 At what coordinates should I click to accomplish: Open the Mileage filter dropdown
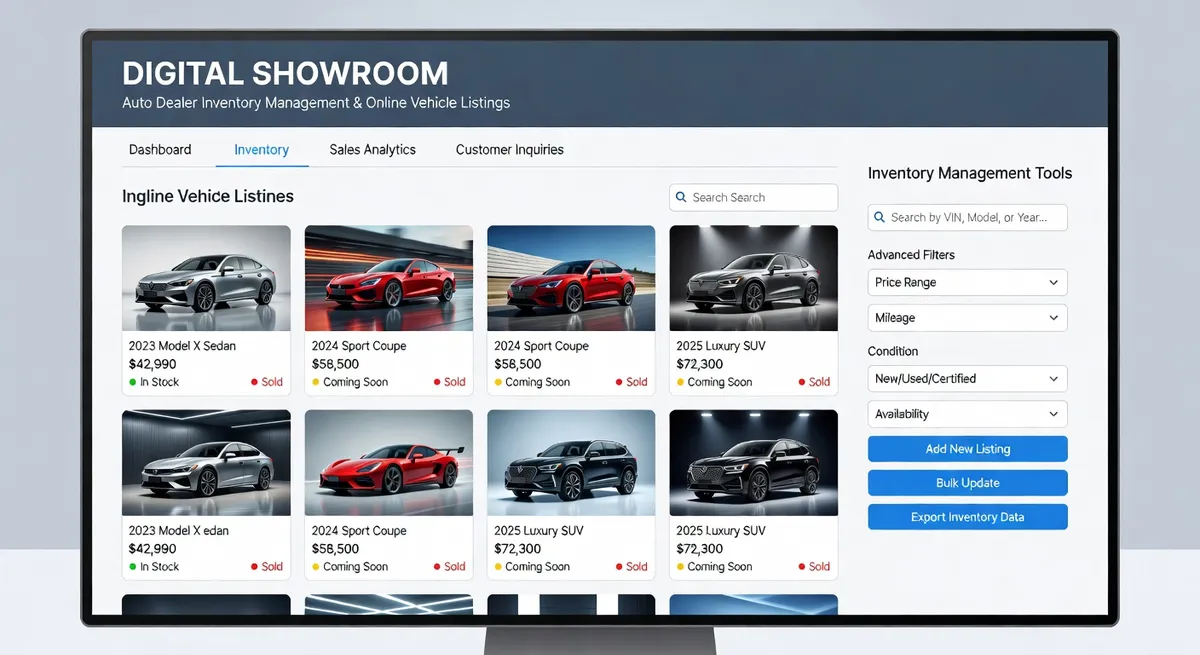point(967,318)
